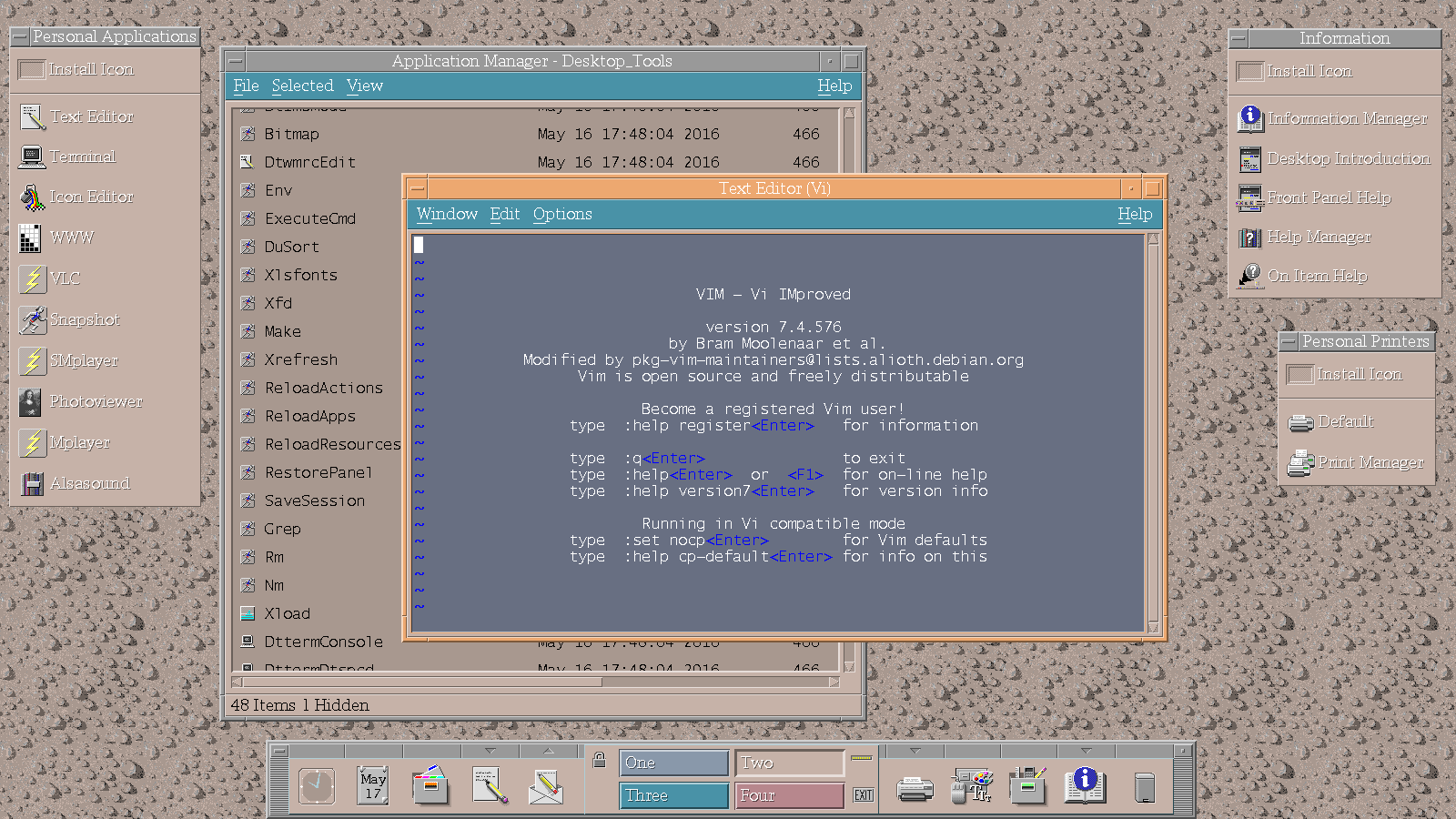Open the Help book icon on front panel
This screenshot has width=1456, height=819.
click(1085, 785)
